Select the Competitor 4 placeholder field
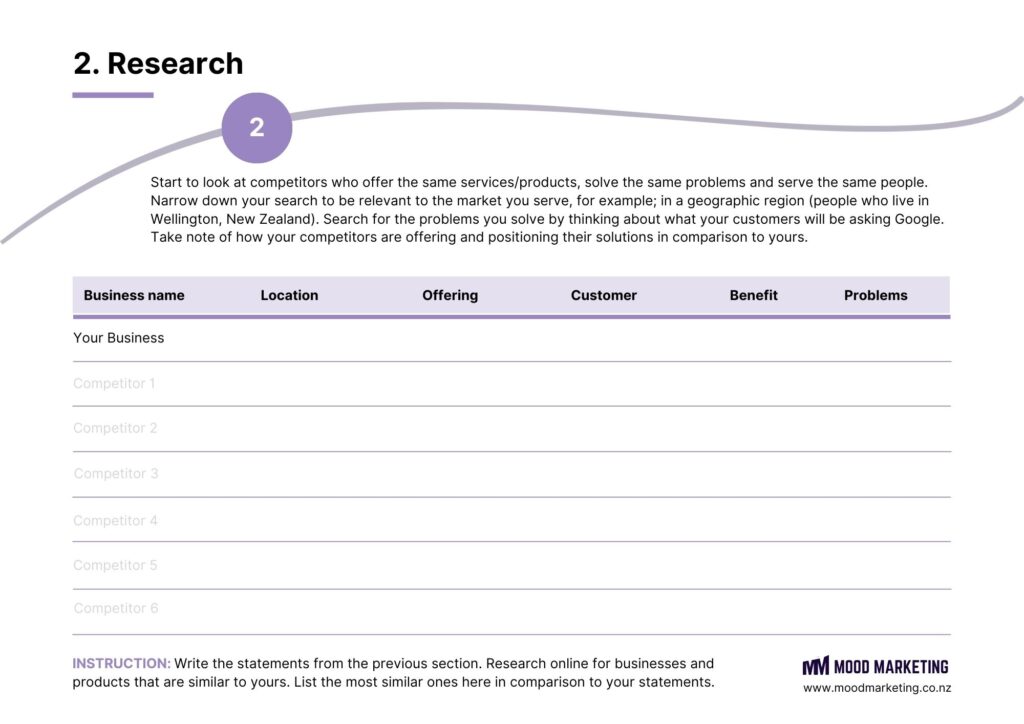The image size is (1024, 724). coord(115,520)
